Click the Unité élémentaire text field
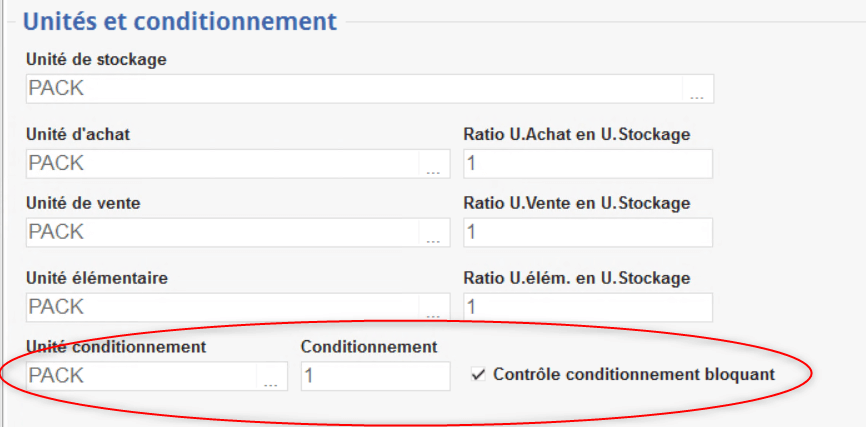 220,306
